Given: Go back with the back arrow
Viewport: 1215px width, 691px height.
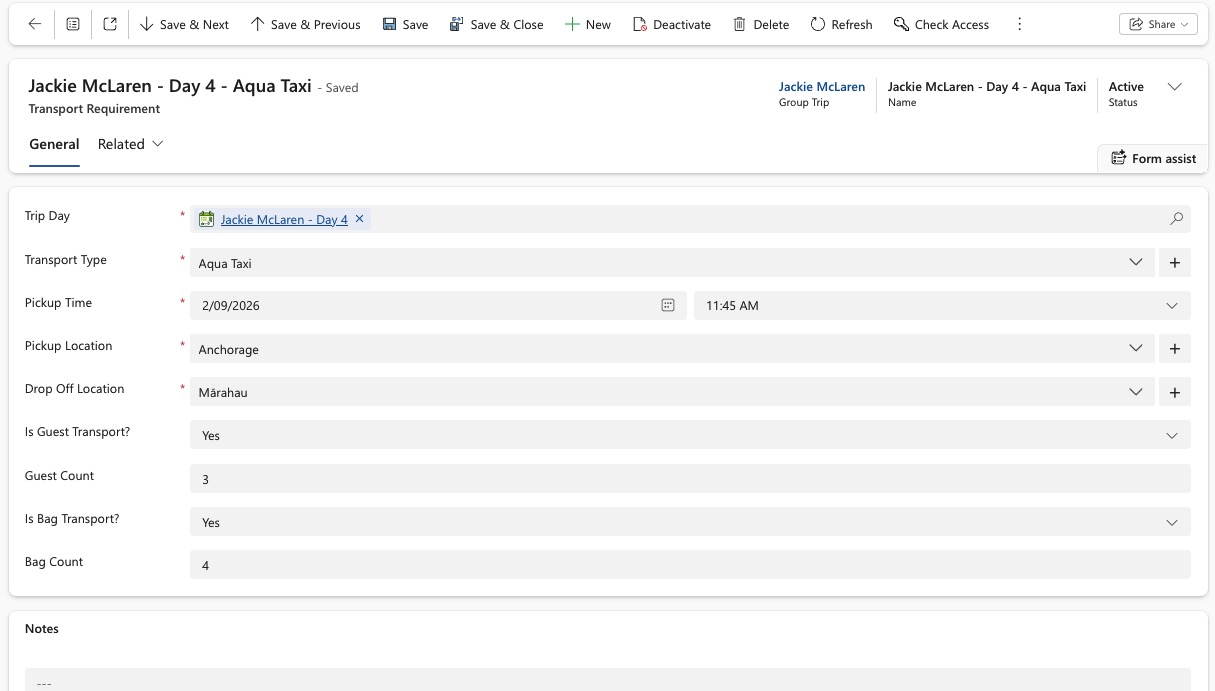Looking at the screenshot, I should 35,24.
